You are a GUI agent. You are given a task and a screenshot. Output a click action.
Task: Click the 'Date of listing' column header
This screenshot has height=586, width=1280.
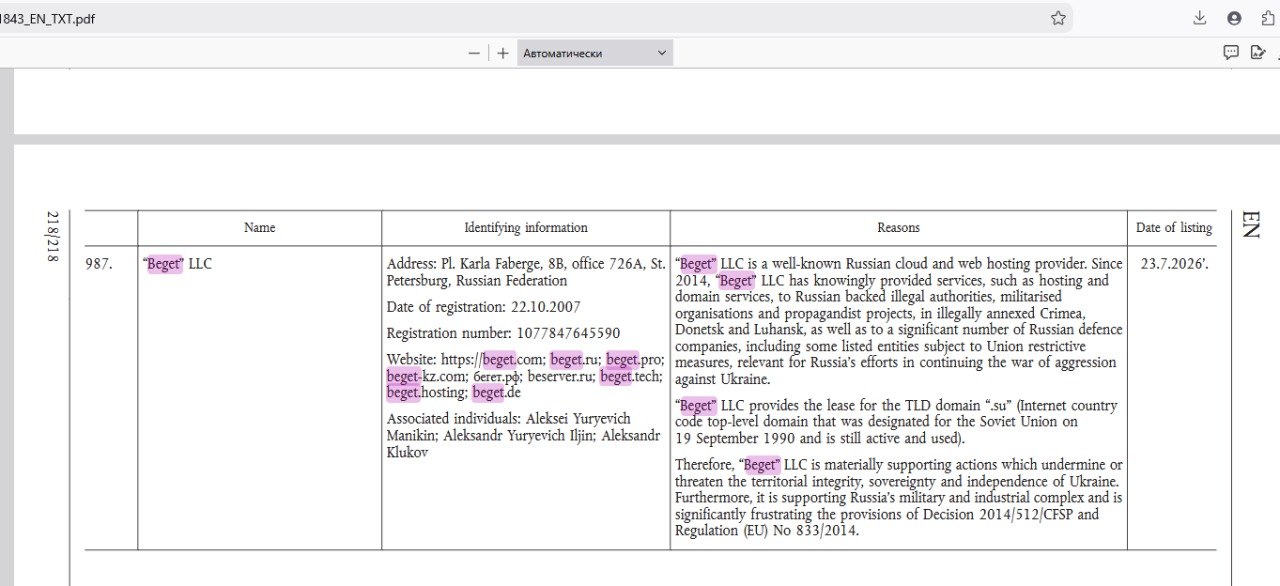1173,228
